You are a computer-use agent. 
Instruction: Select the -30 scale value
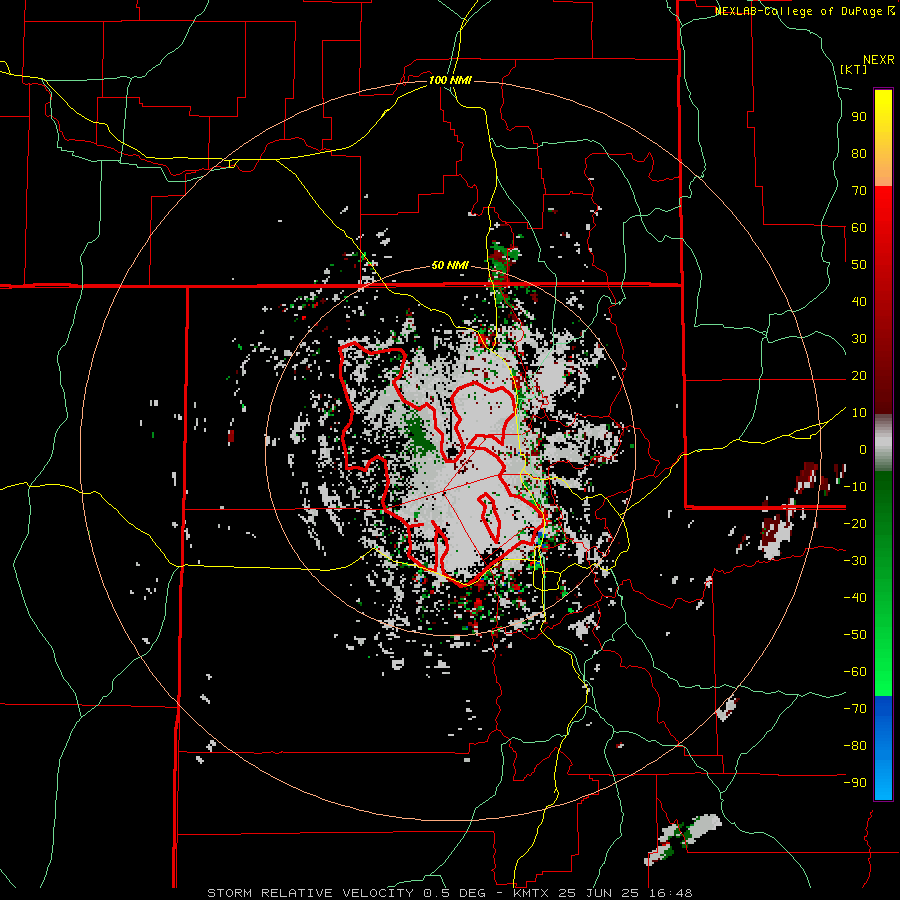click(x=855, y=561)
